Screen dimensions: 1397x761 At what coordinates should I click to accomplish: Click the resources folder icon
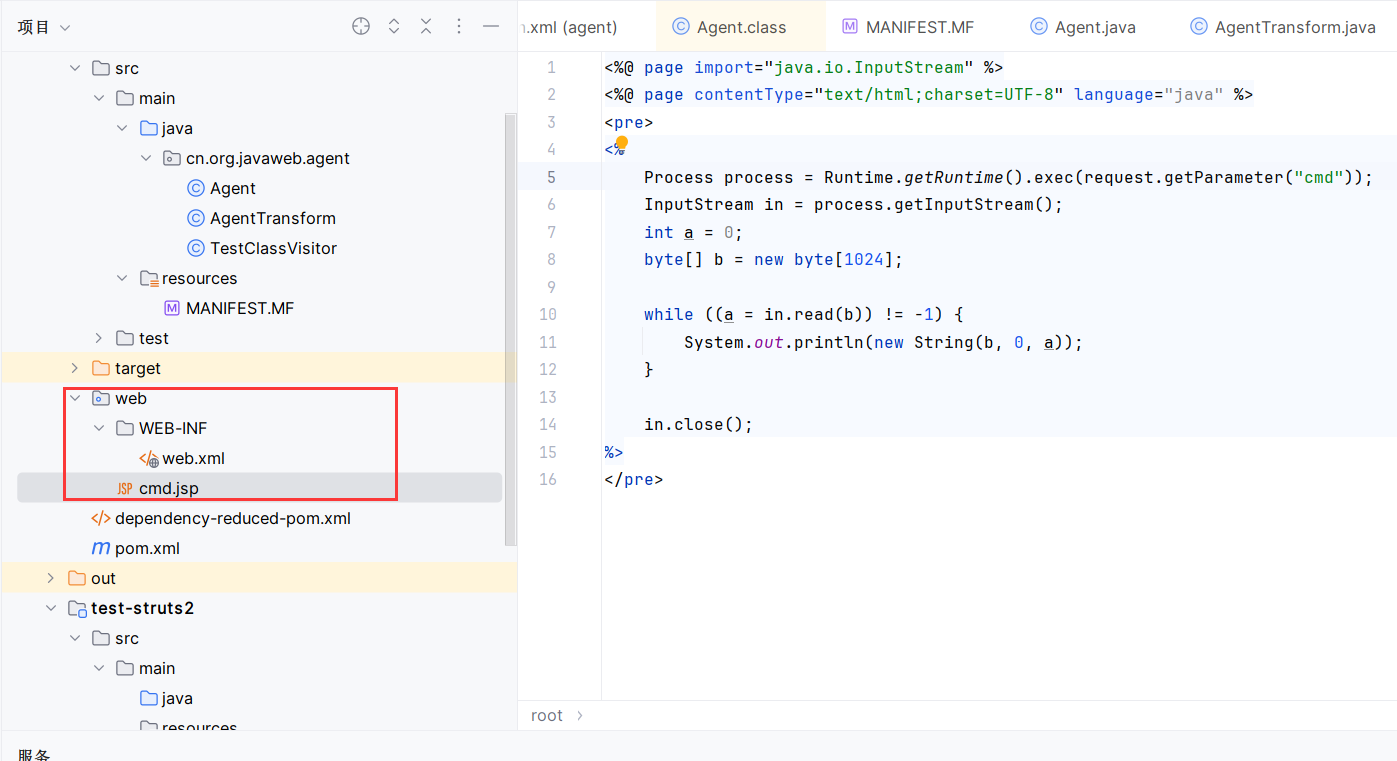tap(149, 278)
